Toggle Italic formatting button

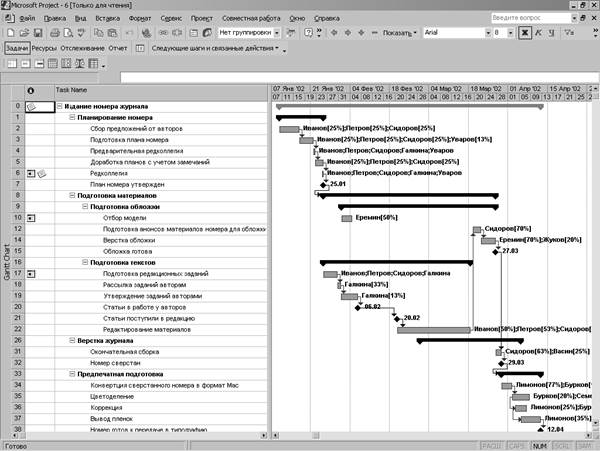pyautogui.click(x=540, y=33)
